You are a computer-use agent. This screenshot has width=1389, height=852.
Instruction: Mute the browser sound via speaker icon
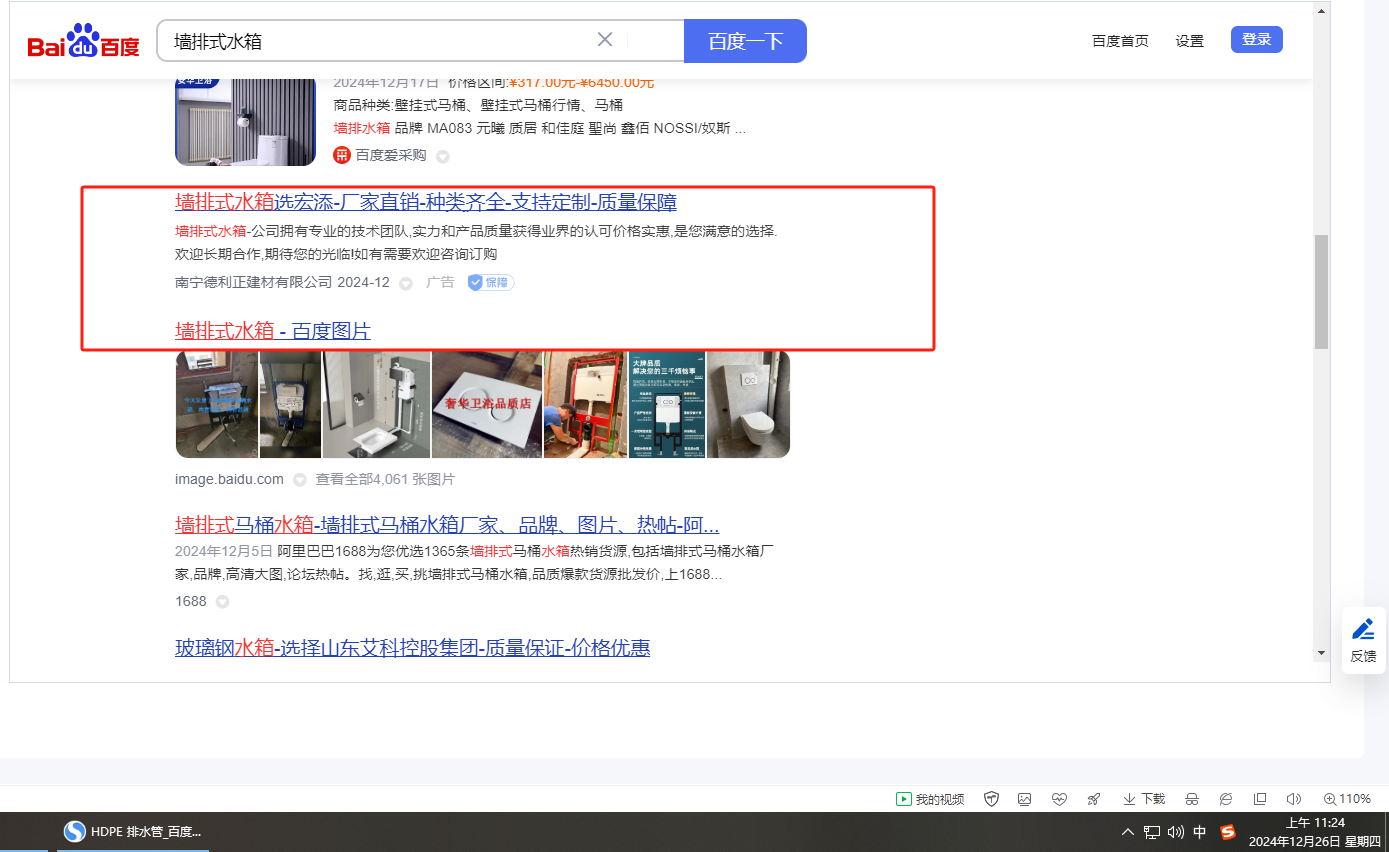[x=1294, y=799]
